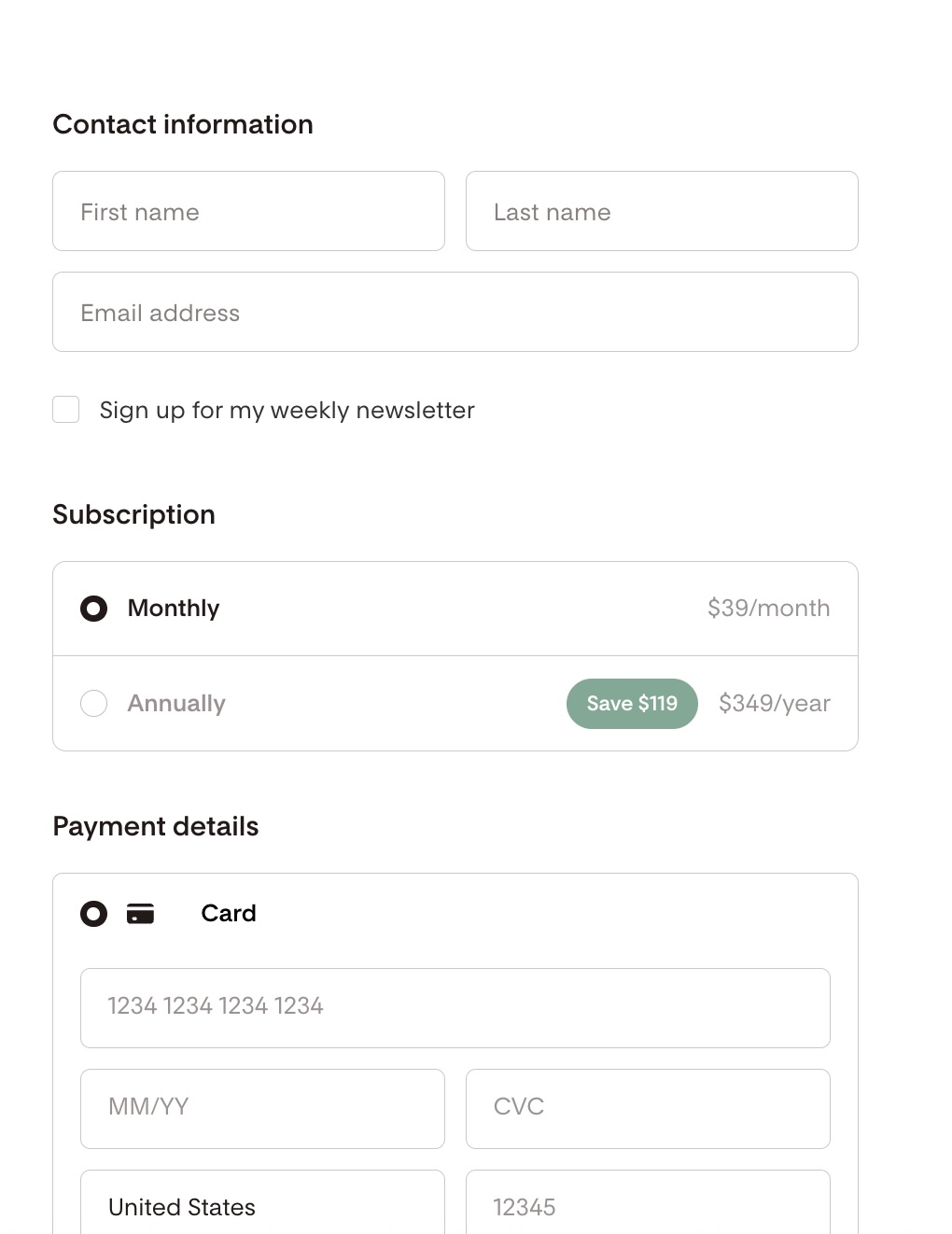Screen dimensions: 952x1234
Task: Check the weekly newsletter signup checkbox
Action: point(66,409)
